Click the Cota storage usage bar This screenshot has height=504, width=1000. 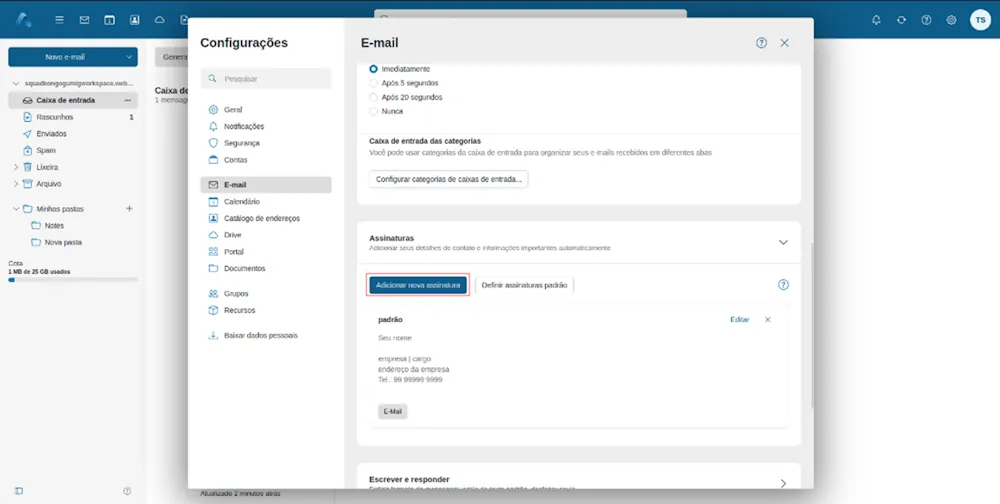coord(73,279)
